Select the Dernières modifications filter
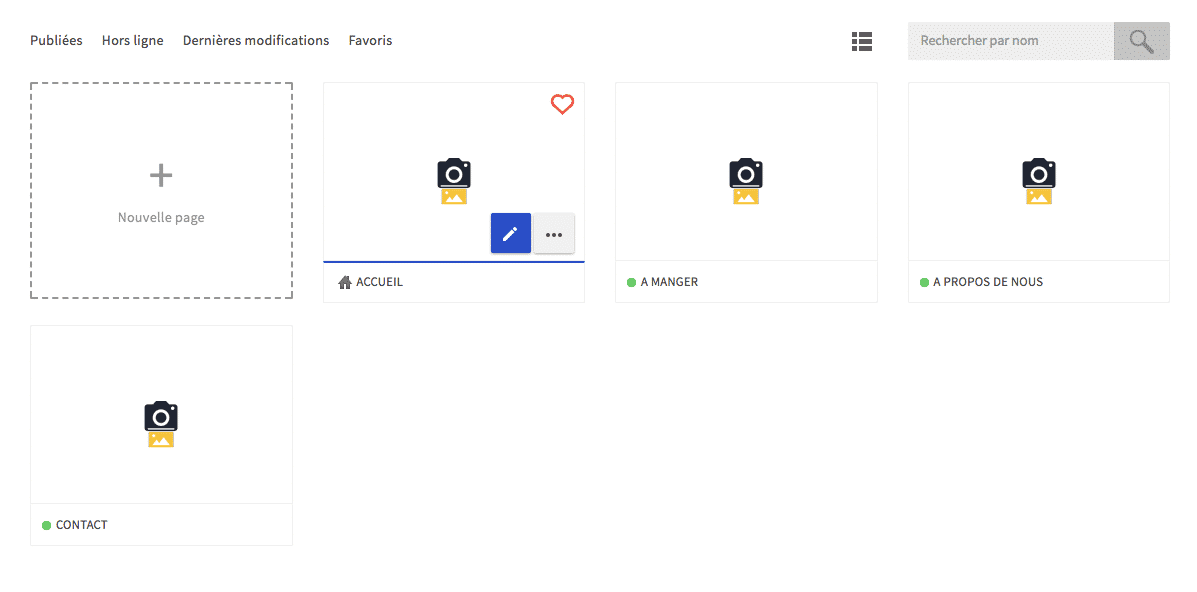1197x592 pixels. click(255, 41)
